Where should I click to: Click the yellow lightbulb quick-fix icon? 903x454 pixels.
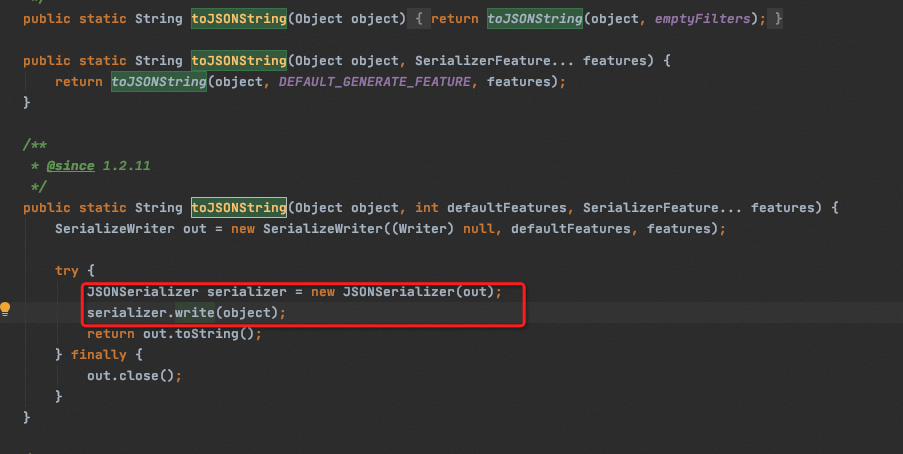[5, 309]
